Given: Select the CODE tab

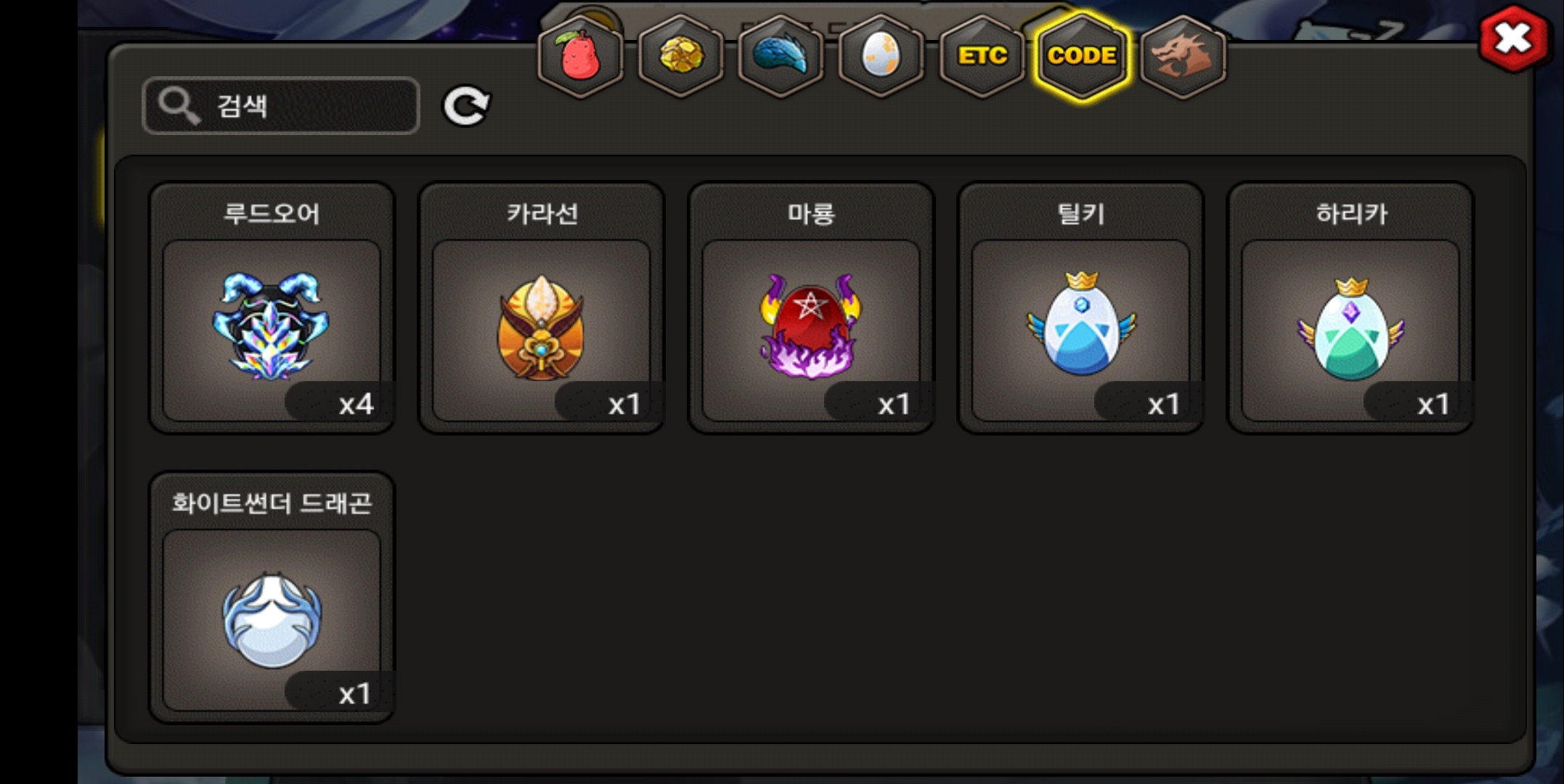Looking at the screenshot, I should coord(1082,56).
